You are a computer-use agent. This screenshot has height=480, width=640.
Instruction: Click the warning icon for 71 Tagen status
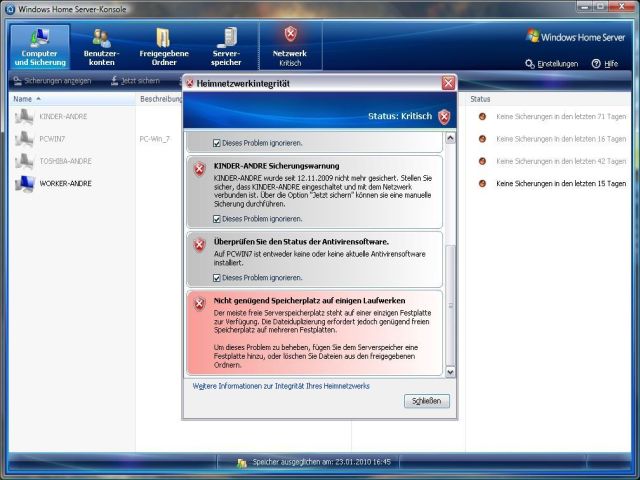click(482, 117)
